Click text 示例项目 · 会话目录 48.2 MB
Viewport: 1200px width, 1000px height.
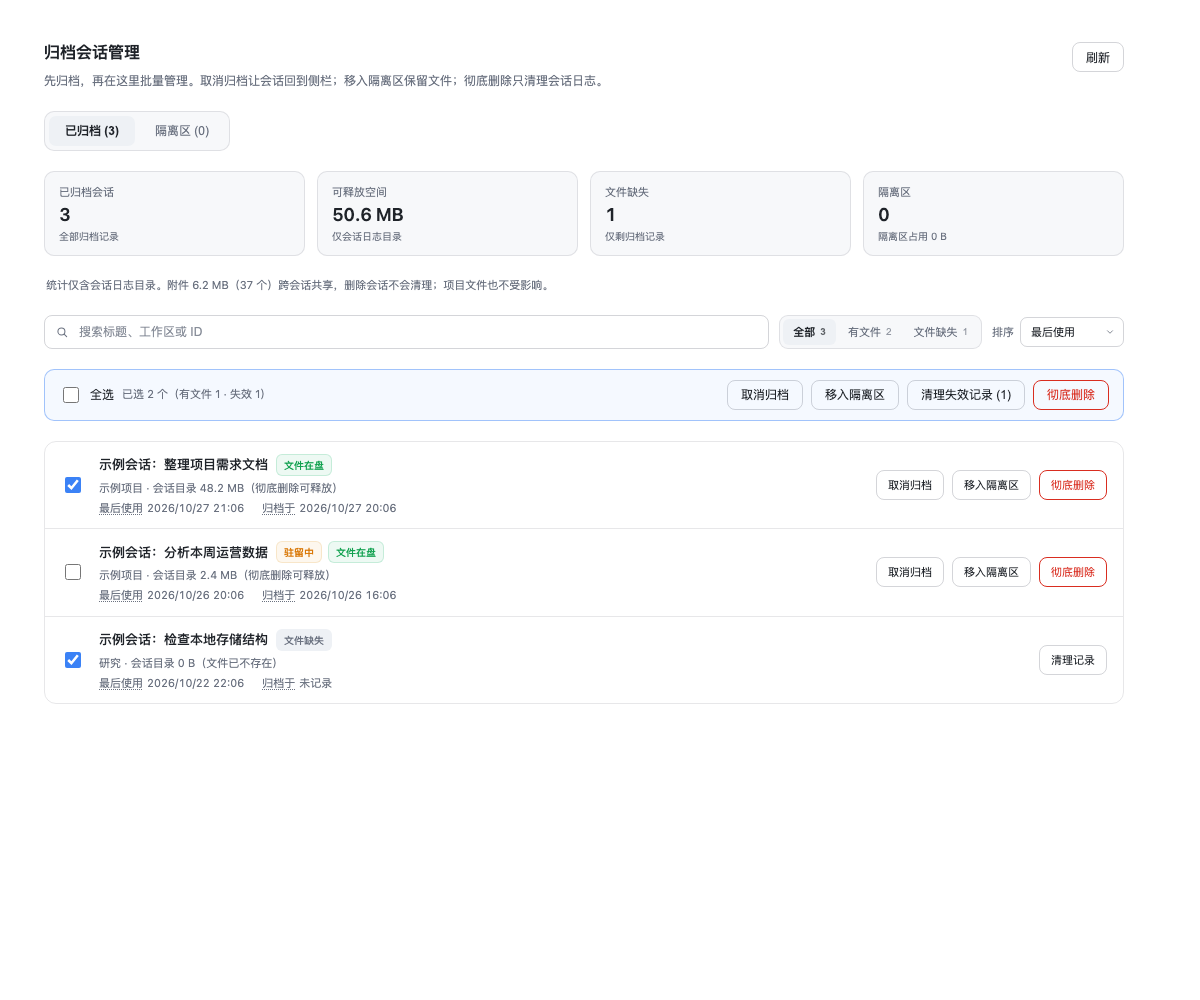171,488
